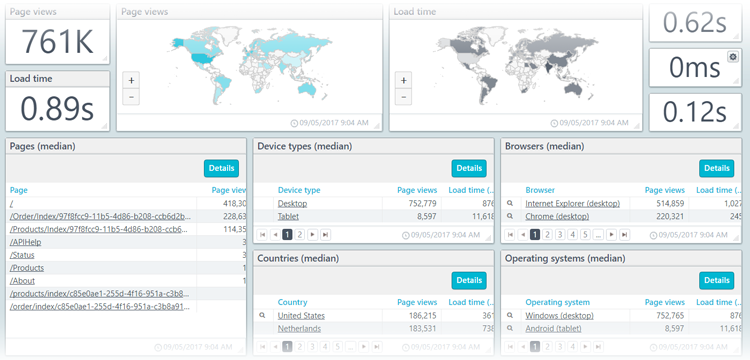Viewport: 750px width, 360px height.
Task: Open the Netherlands country link
Action: click(x=299, y=328)
